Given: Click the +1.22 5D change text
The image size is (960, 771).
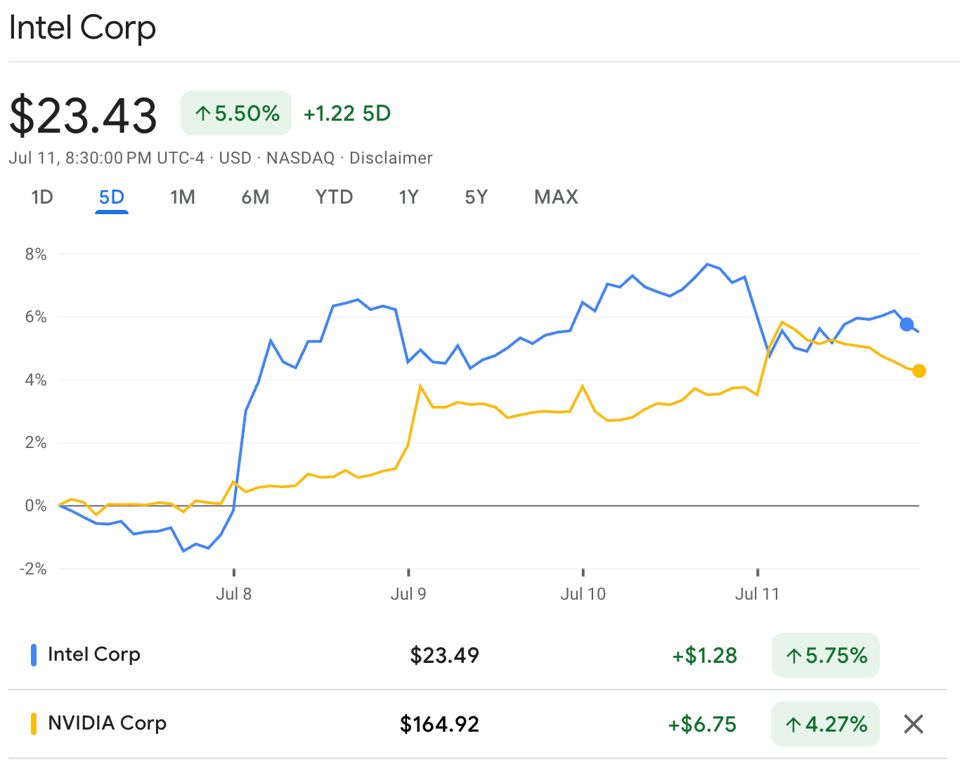Looking at the screenshot, I should (347, 113).
